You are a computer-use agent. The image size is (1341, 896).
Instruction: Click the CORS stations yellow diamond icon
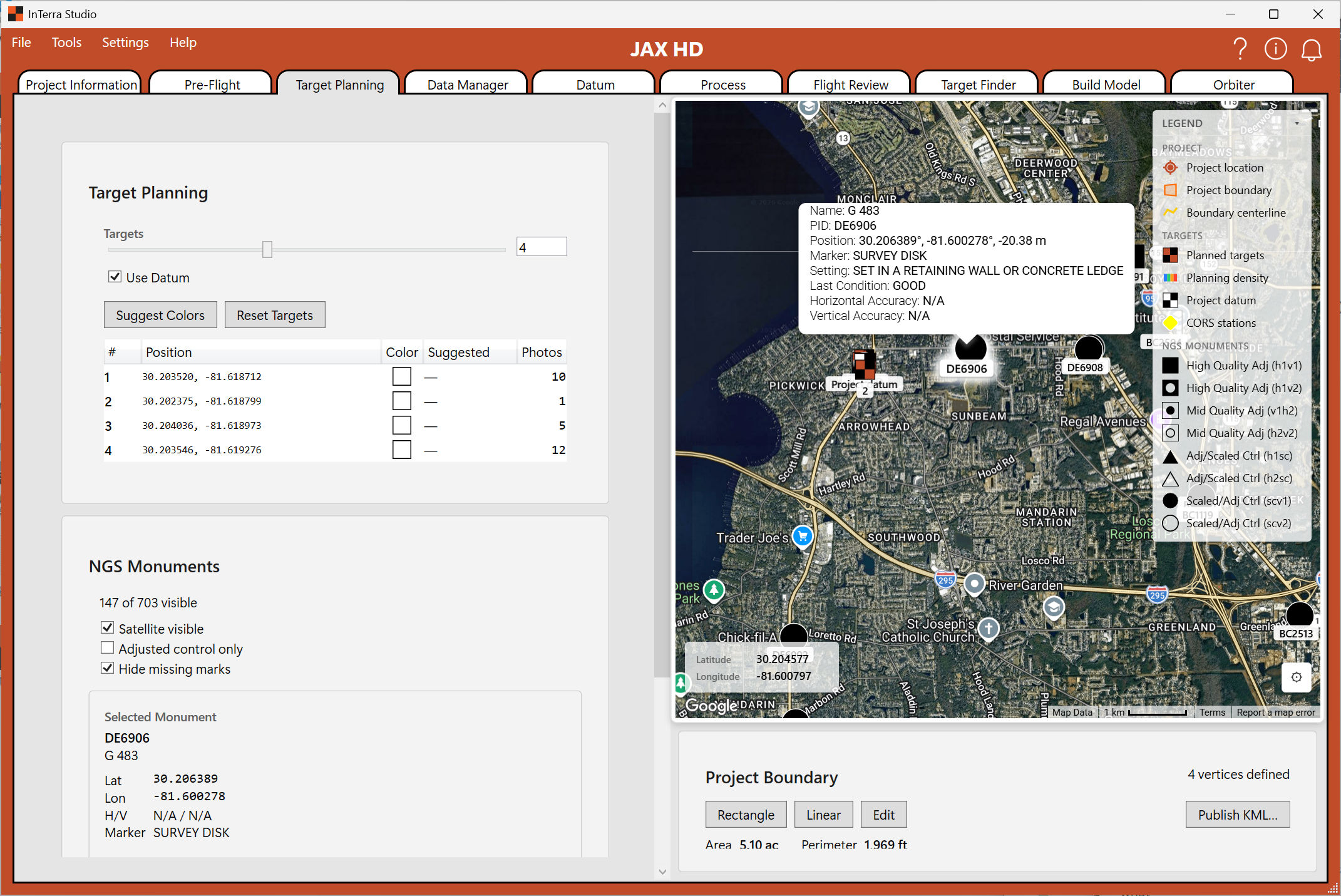pyautogui.click(x=1170, y=323)
